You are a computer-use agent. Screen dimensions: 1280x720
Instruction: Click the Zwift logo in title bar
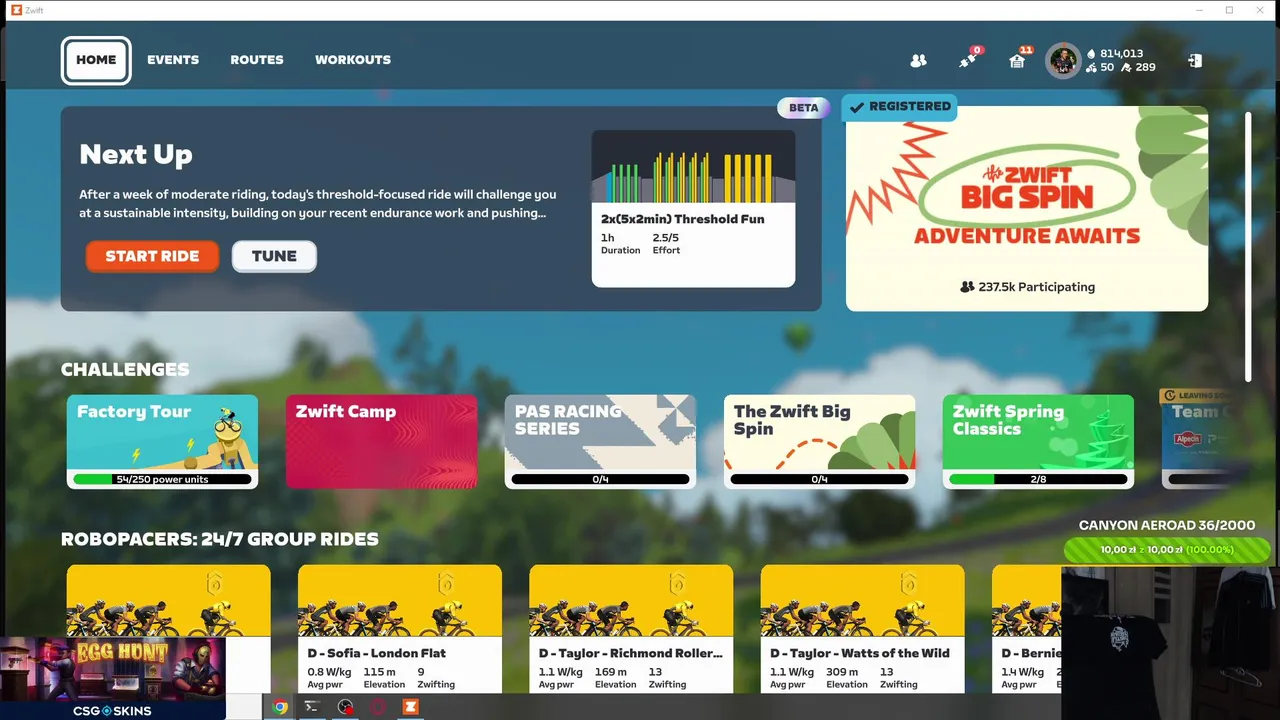tap(16, 10)
